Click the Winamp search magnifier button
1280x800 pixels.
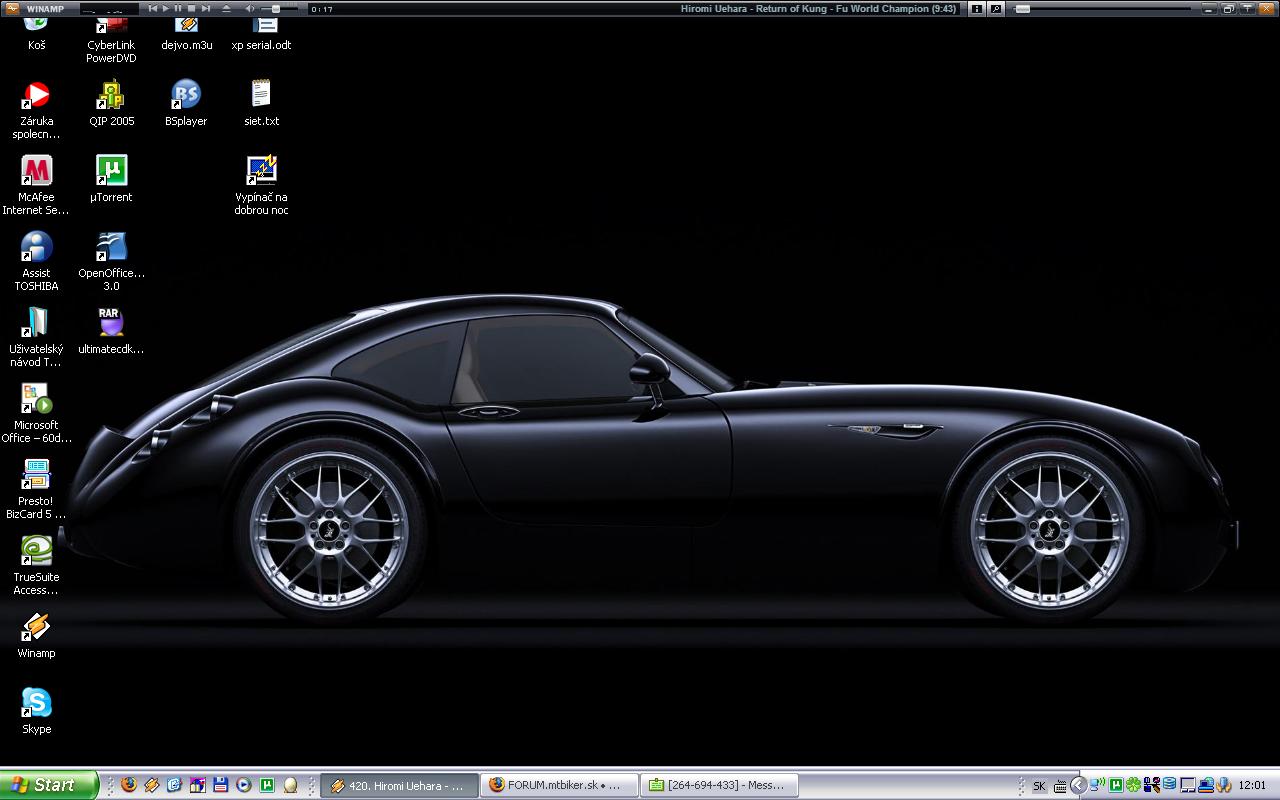[x=996, y=8]
